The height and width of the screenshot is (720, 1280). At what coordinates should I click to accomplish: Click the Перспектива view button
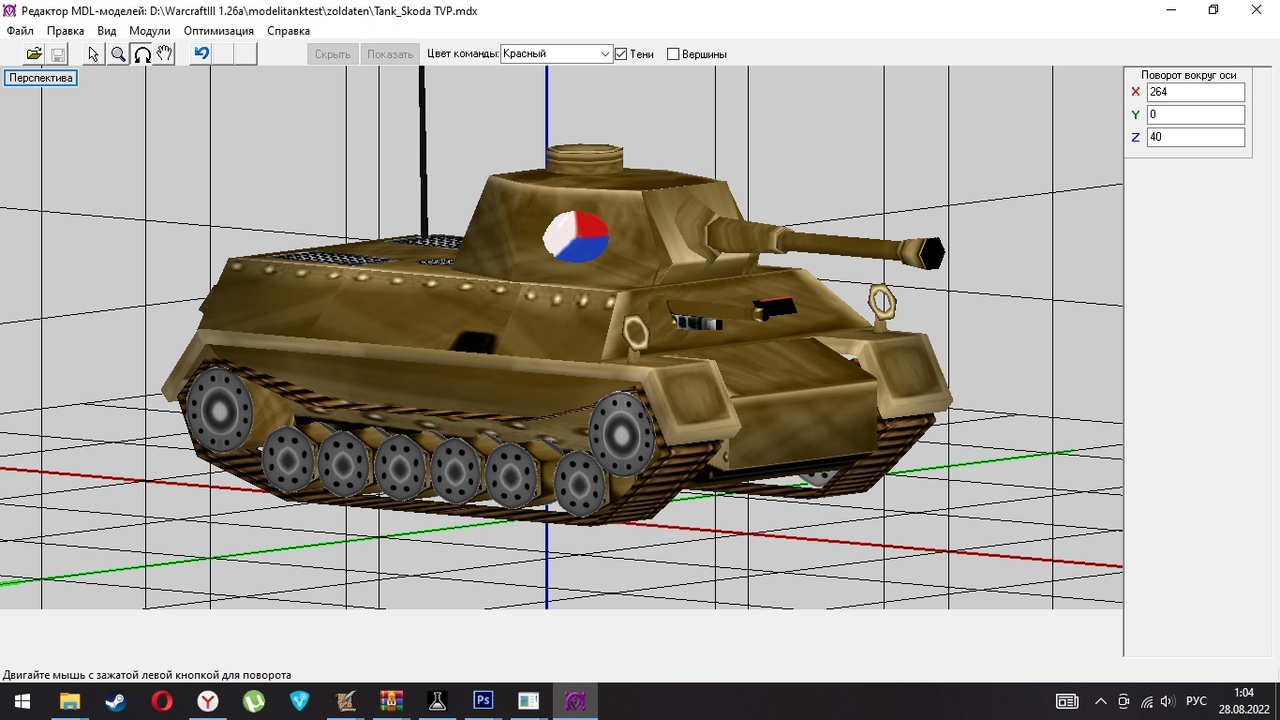point(41,78)
